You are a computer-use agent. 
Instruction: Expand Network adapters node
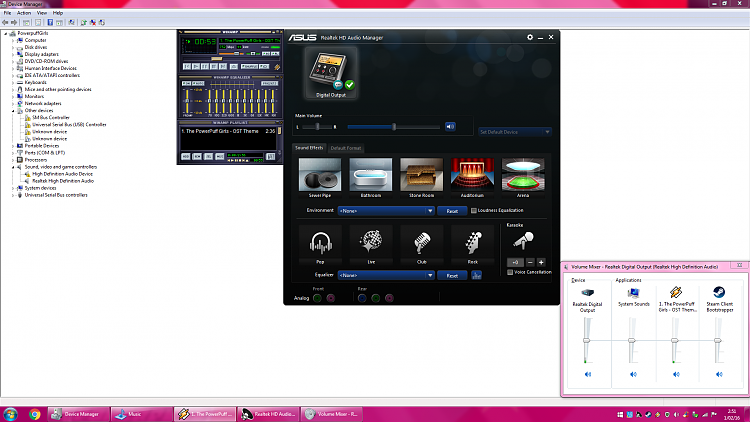13,104
